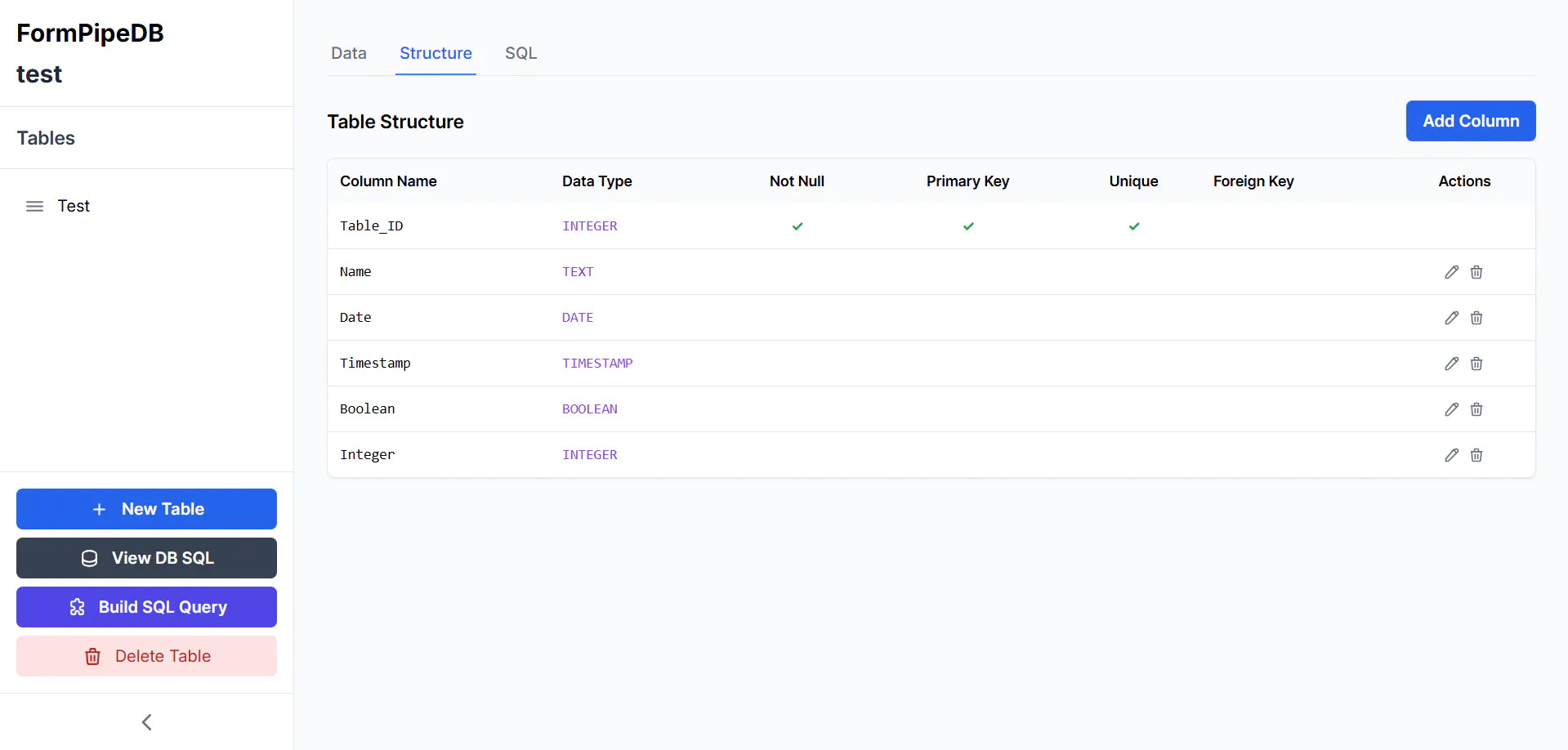Click the Table_ID Primary Key checkmark
The width and height of the screenshot is (1568, 750).
968,226
